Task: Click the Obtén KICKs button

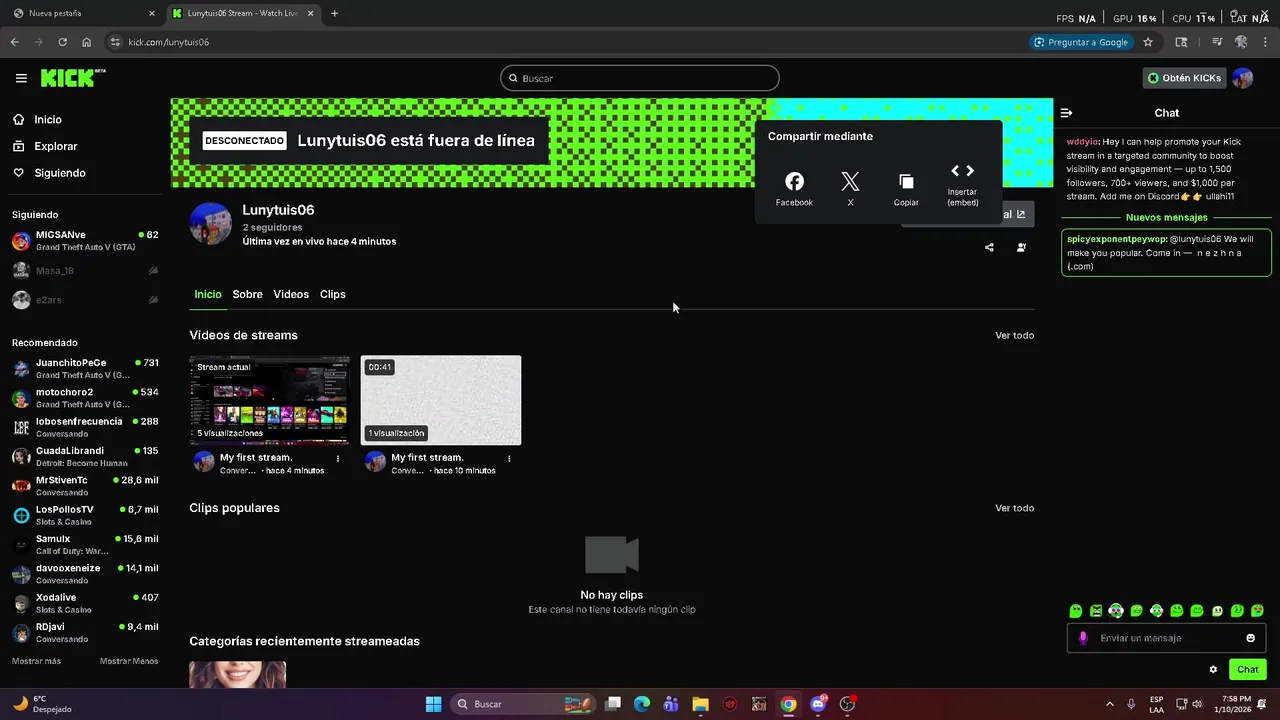Action: [1185, 78]
